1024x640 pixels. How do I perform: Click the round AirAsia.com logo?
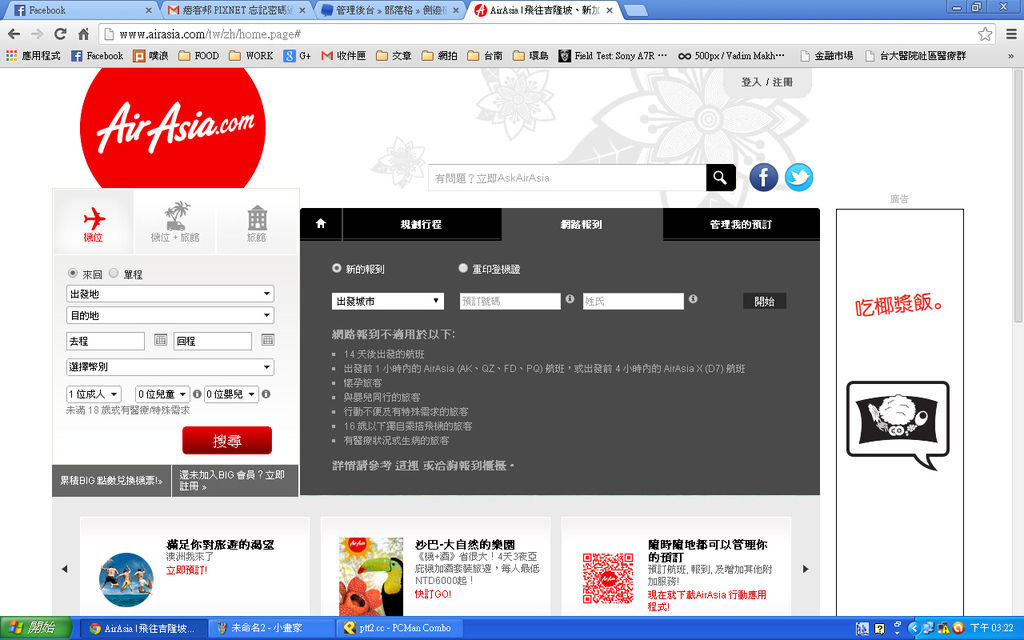tap(171, 127)
